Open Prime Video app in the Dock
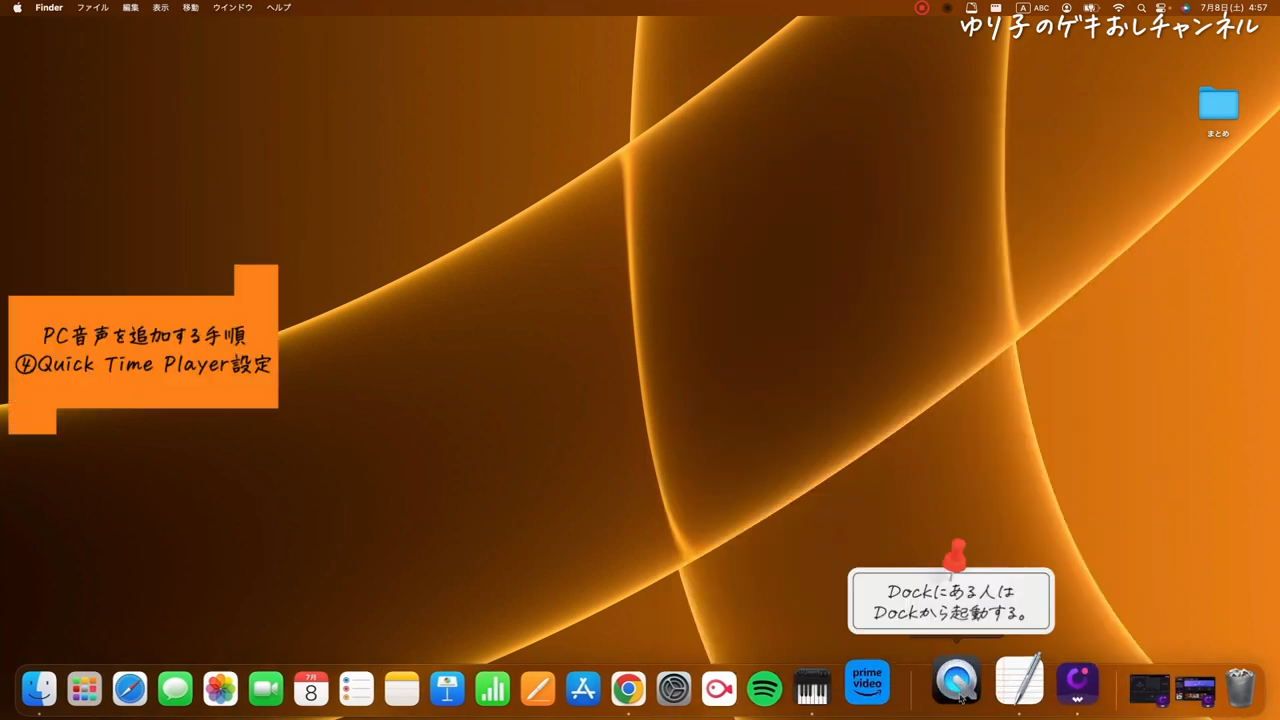The height and width of the screenshot is (720, 1280). pos(867,683)
